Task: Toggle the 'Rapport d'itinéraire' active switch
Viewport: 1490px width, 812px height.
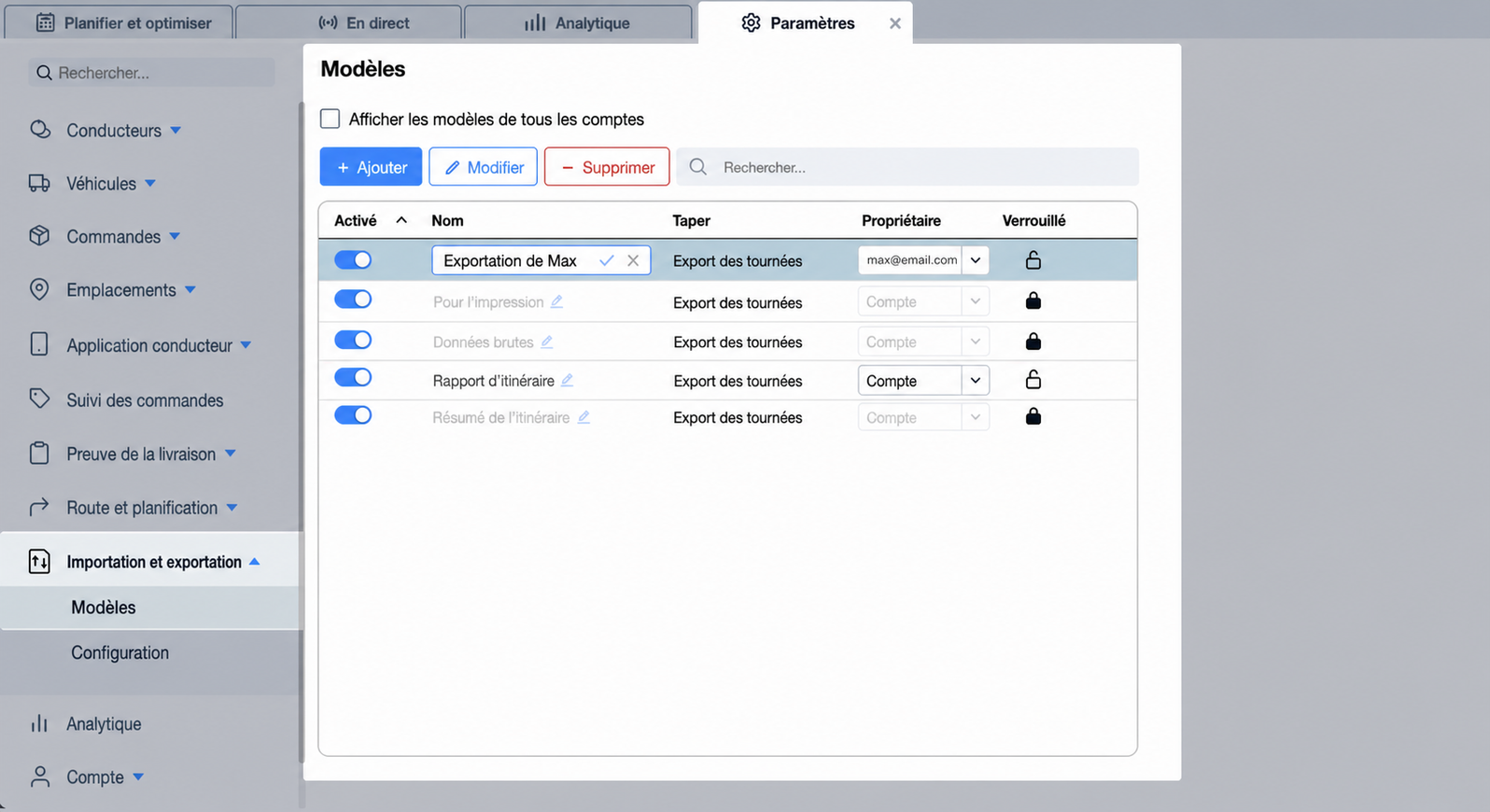Action: (353, 377)
